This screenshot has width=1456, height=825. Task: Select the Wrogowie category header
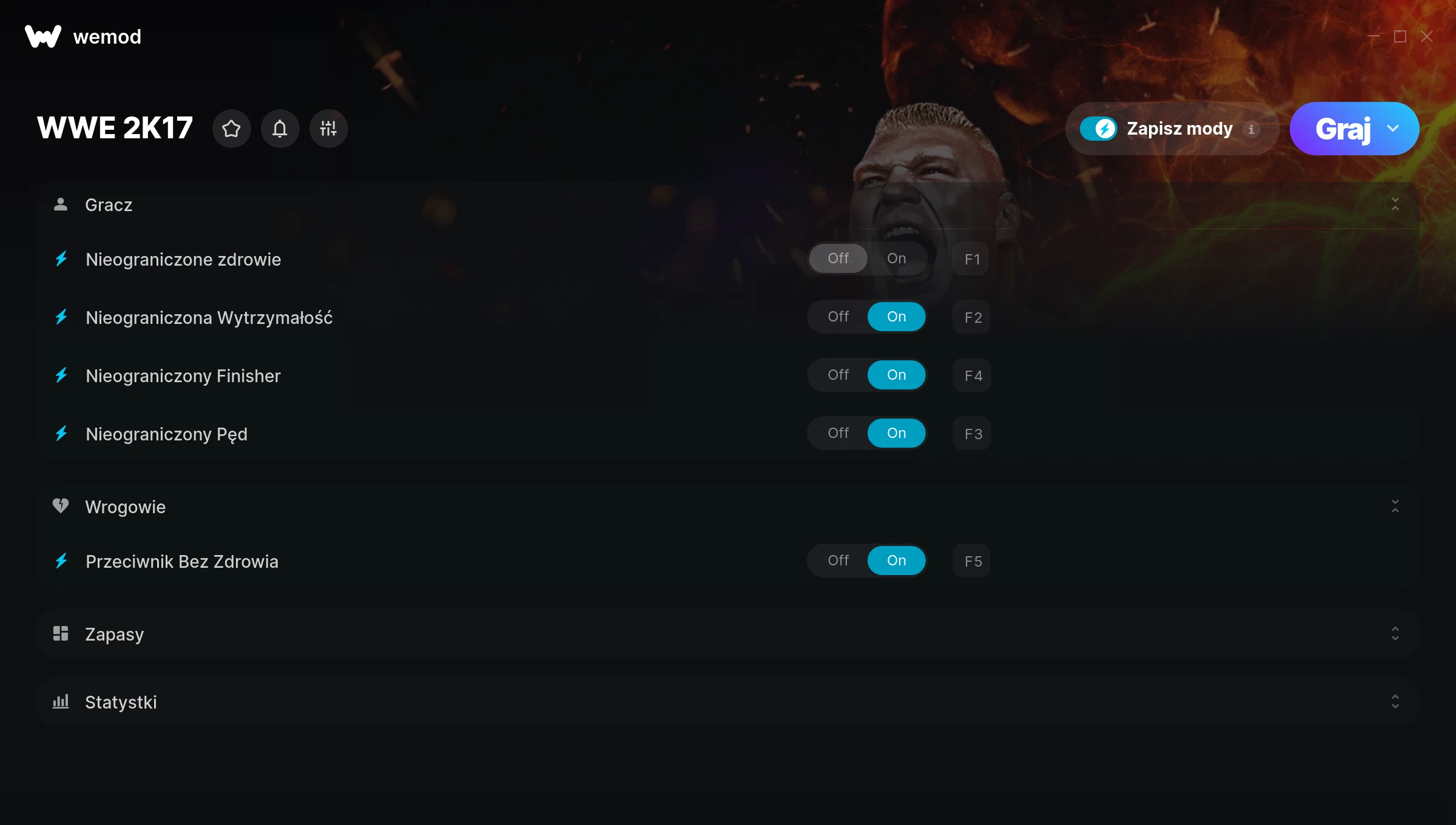pos(728,507)
